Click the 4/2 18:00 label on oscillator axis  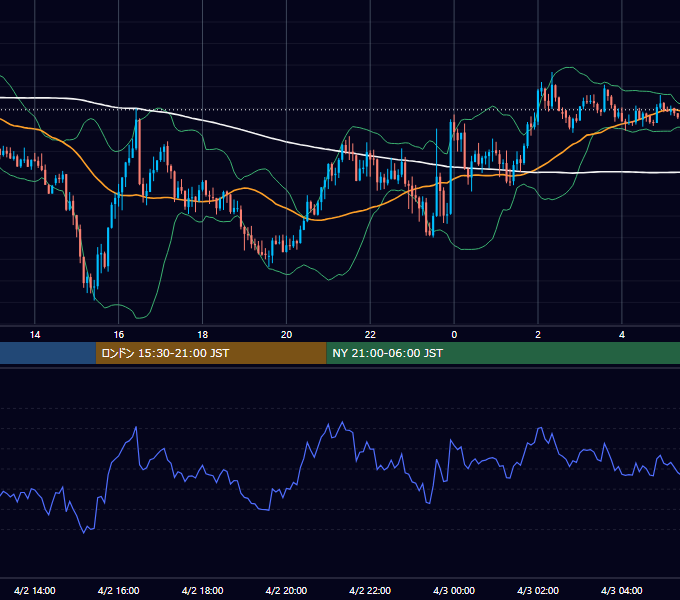point(203,590)
